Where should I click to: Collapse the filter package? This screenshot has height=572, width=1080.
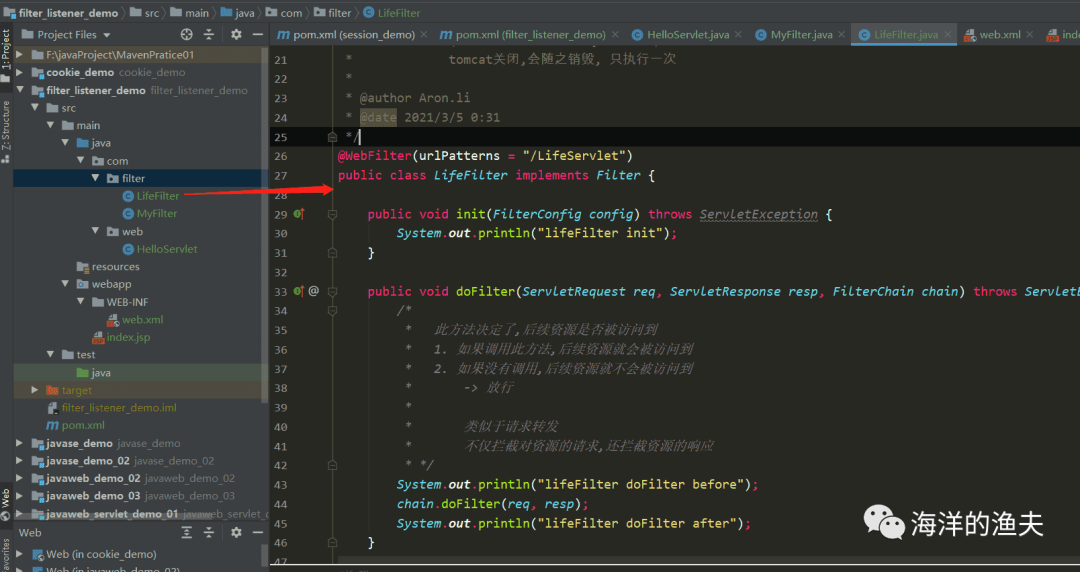click(x=96, y=178)
